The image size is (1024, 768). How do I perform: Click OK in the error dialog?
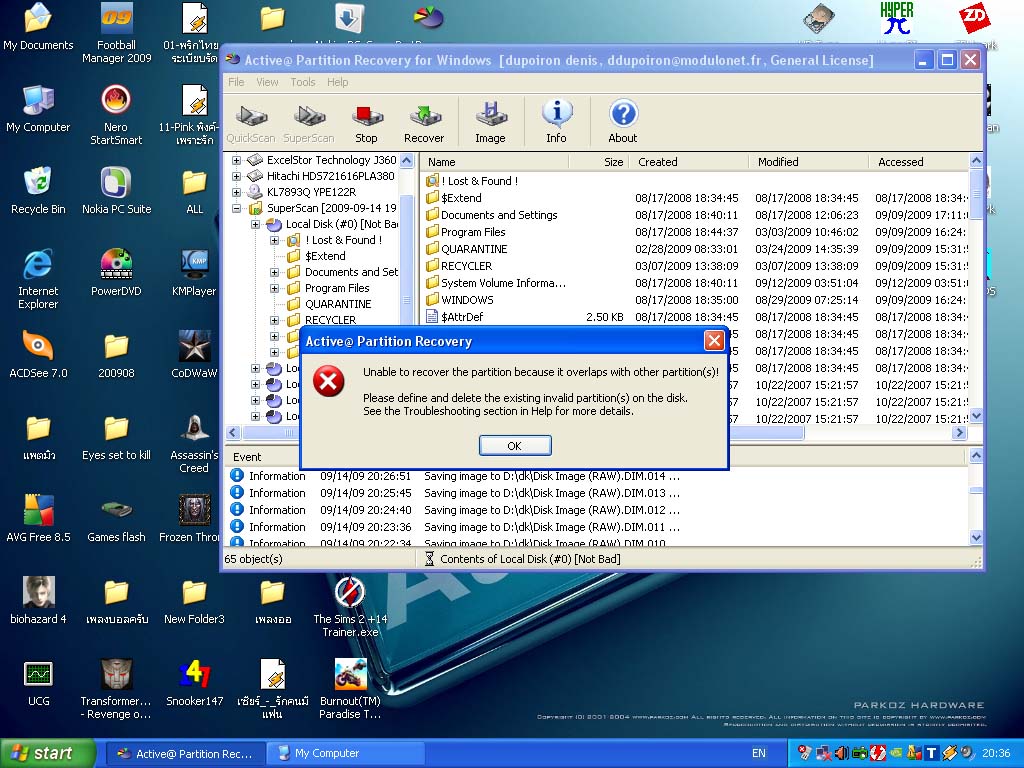coord(515,445)
